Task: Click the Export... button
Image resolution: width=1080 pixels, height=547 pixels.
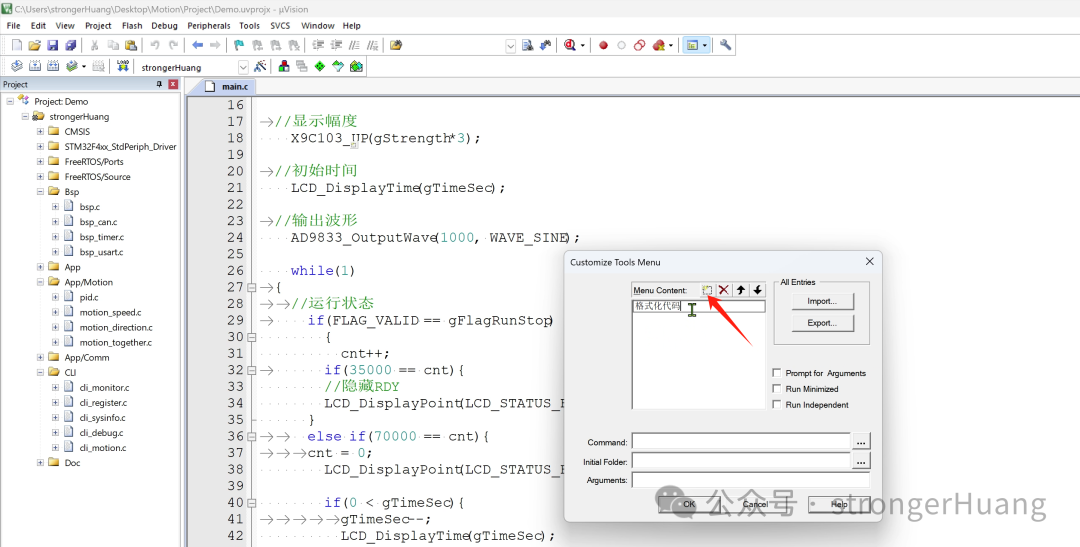Action: pos(822,323)
